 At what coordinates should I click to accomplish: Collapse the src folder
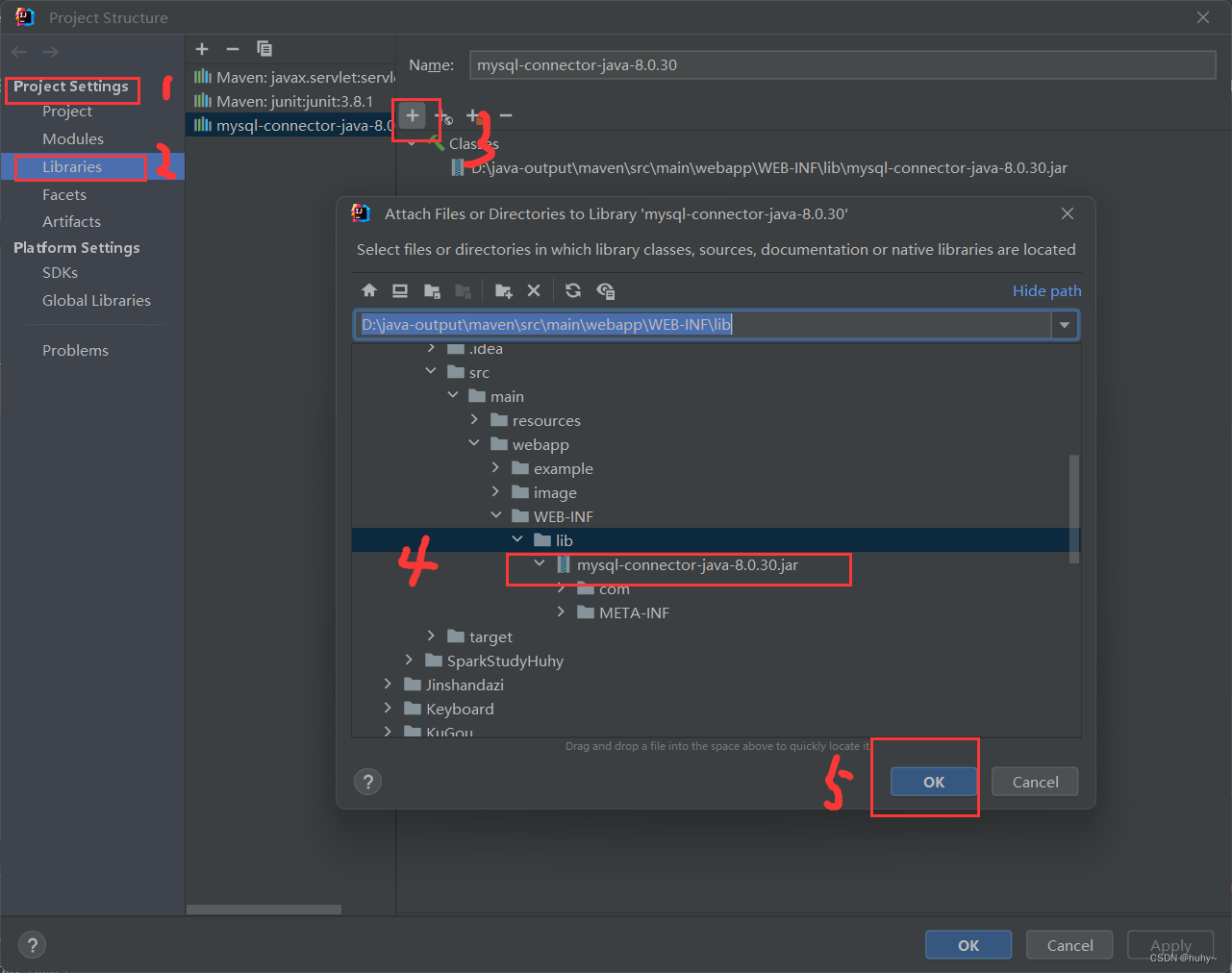coord(431,371)
